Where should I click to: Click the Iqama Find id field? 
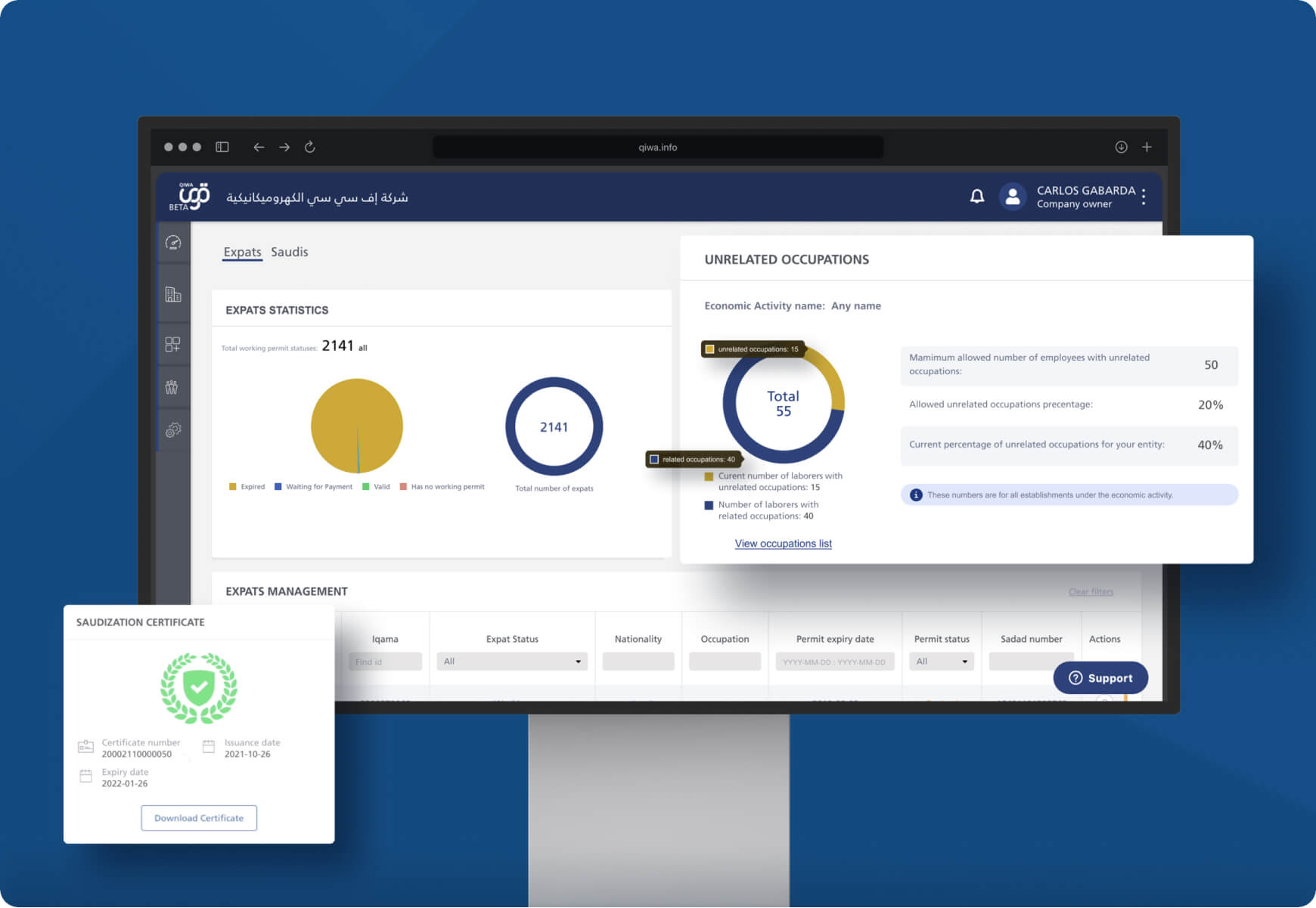[385, 662]
